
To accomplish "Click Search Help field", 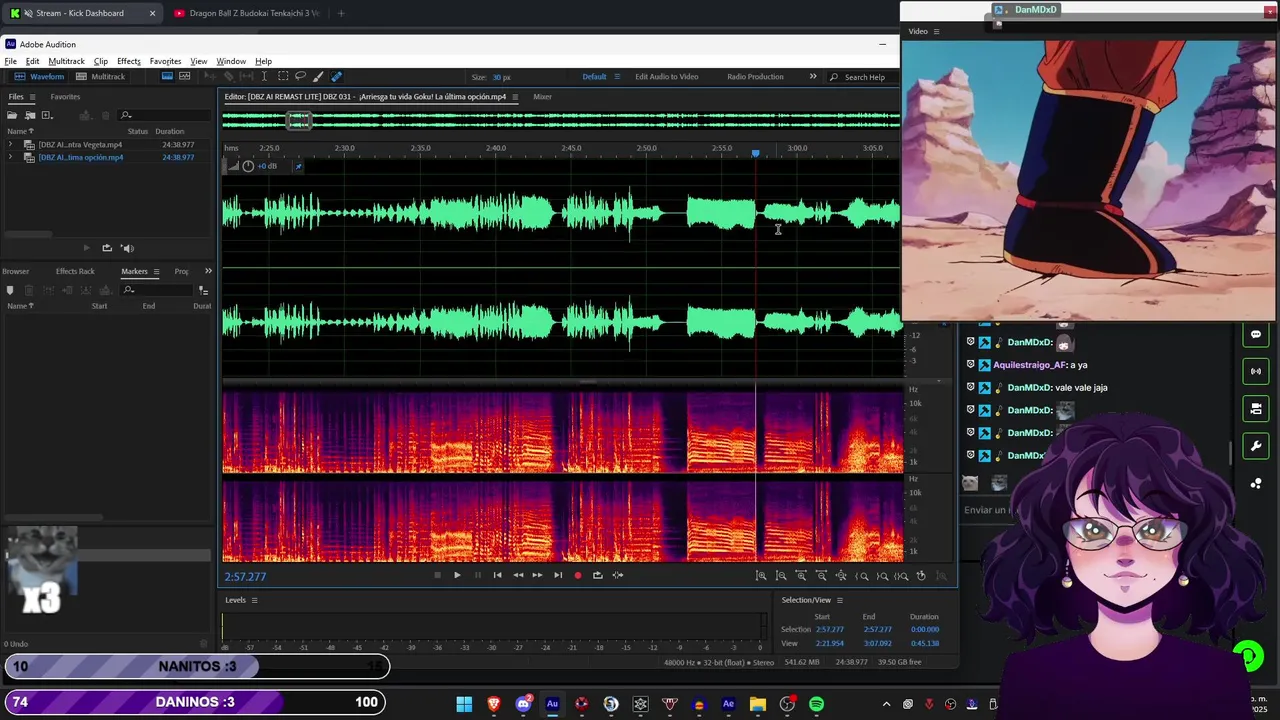I will pos(865,77).
